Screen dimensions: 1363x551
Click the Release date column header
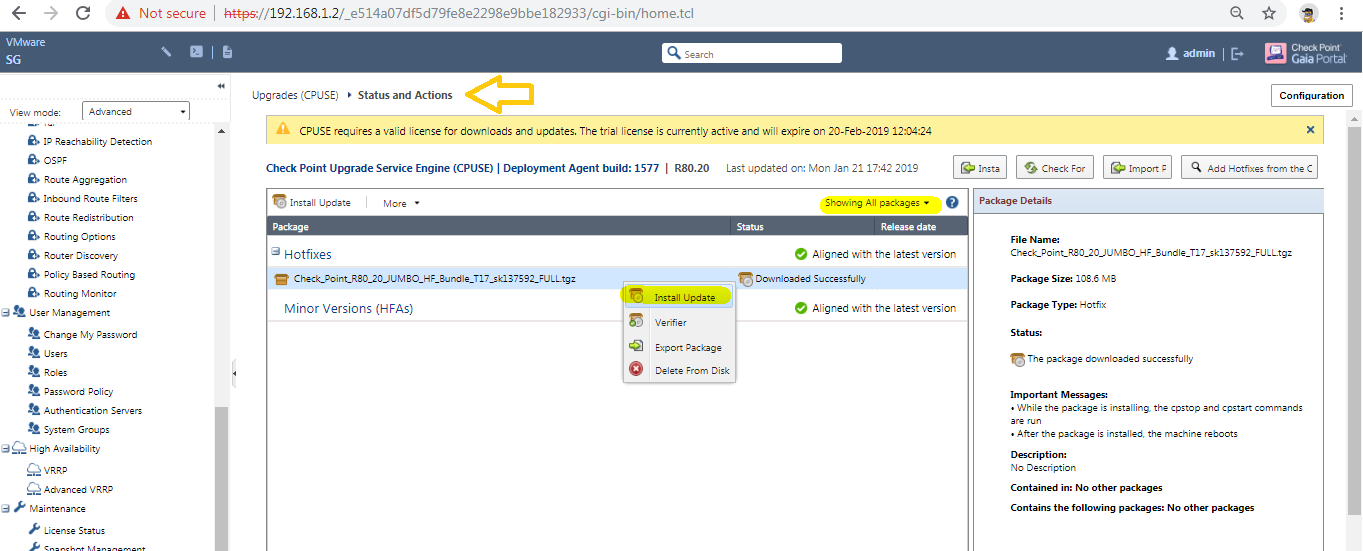click(x=921, y=227)
